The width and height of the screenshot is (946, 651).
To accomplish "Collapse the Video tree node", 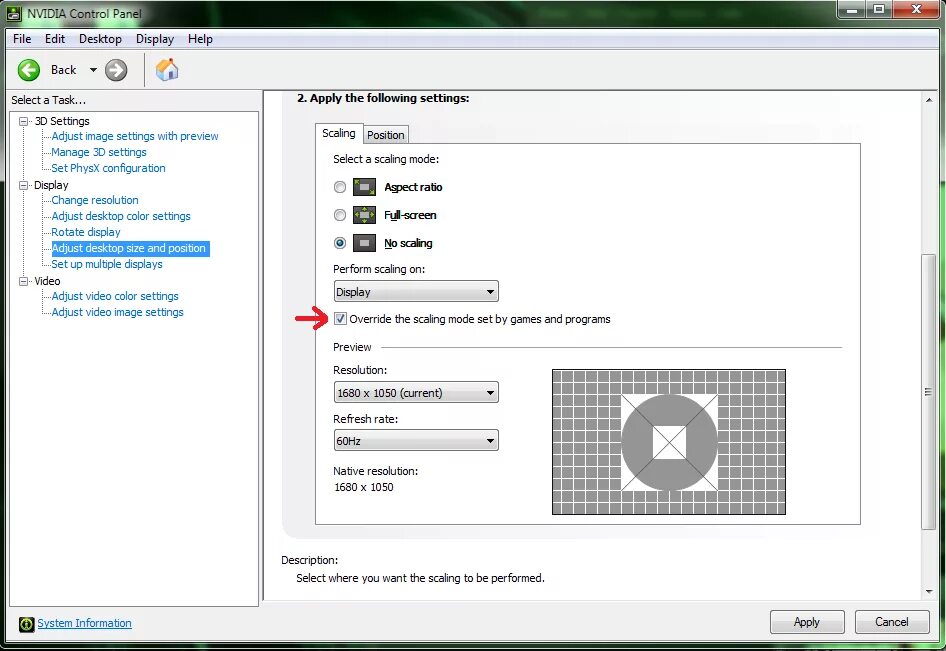I will (x=24, y=281).
